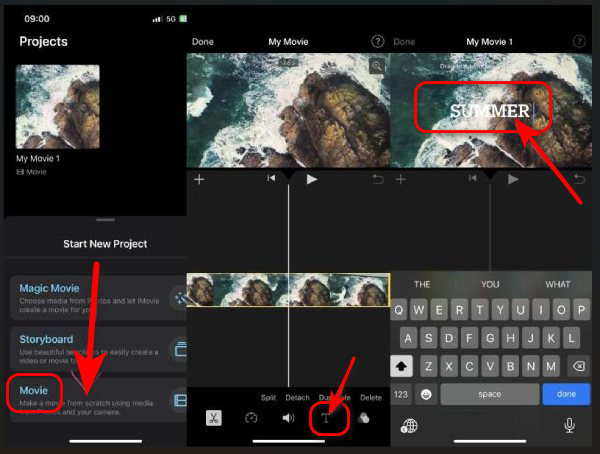Pick keyboard suggestion WHAT

pos(558,284)
